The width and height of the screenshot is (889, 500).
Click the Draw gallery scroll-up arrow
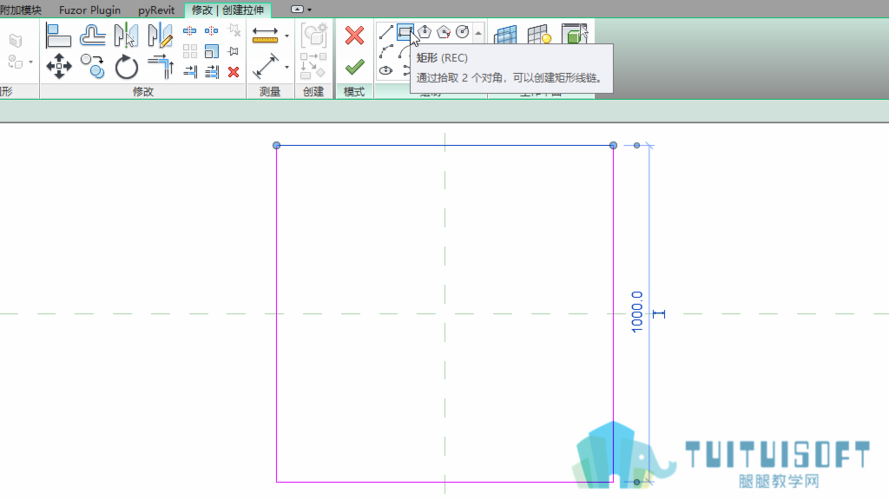click(x=479, y=33)
